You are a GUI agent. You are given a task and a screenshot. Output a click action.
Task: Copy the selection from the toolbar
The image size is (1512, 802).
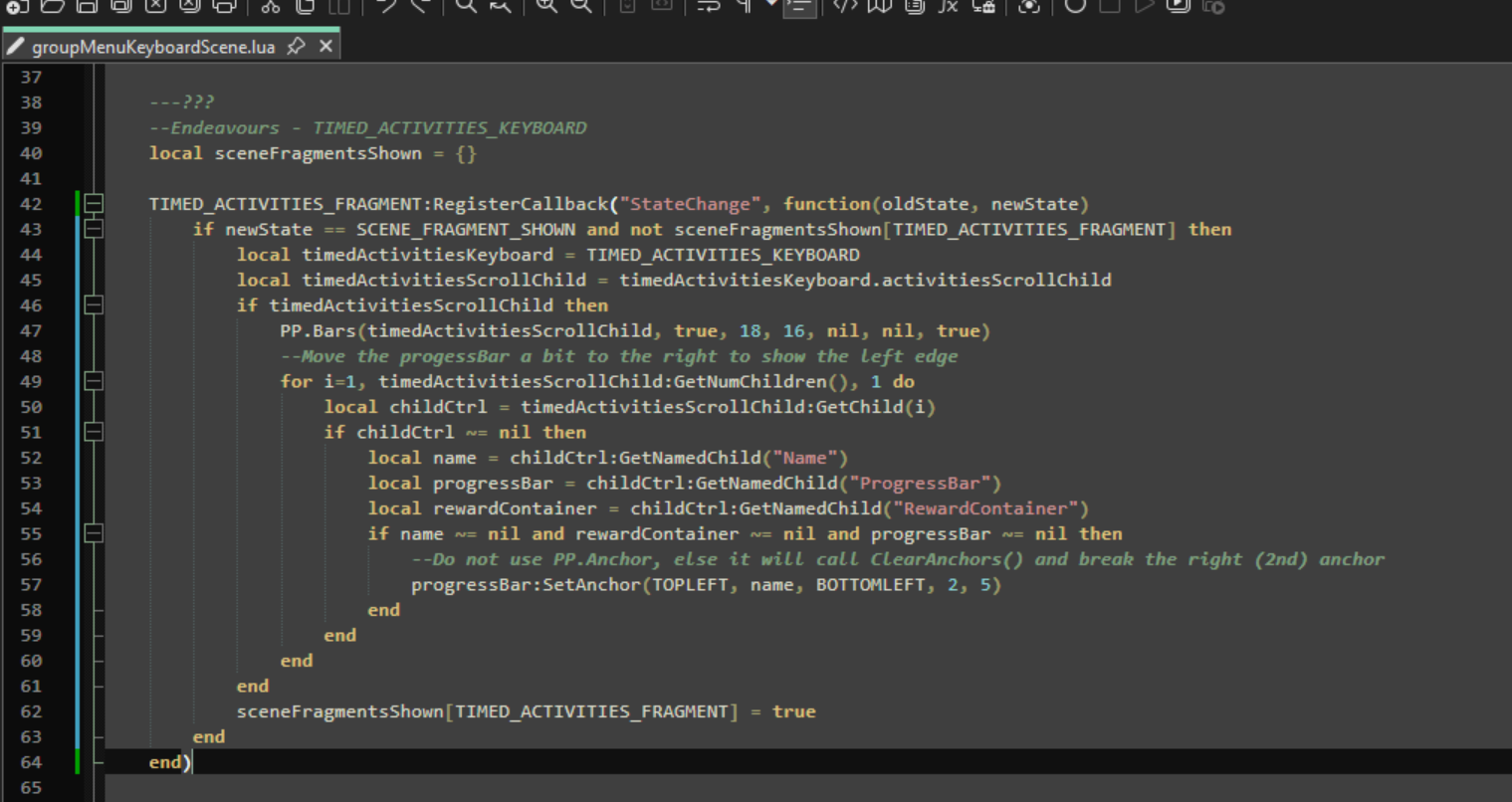click(305, 5)
